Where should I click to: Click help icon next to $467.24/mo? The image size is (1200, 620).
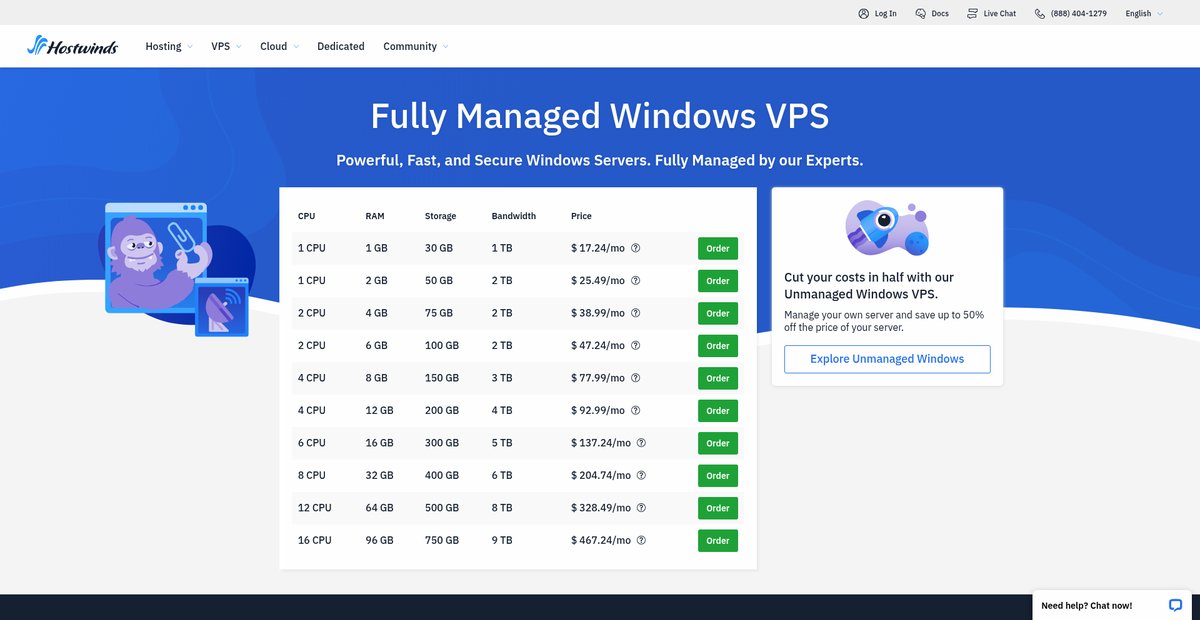(641, 540)
